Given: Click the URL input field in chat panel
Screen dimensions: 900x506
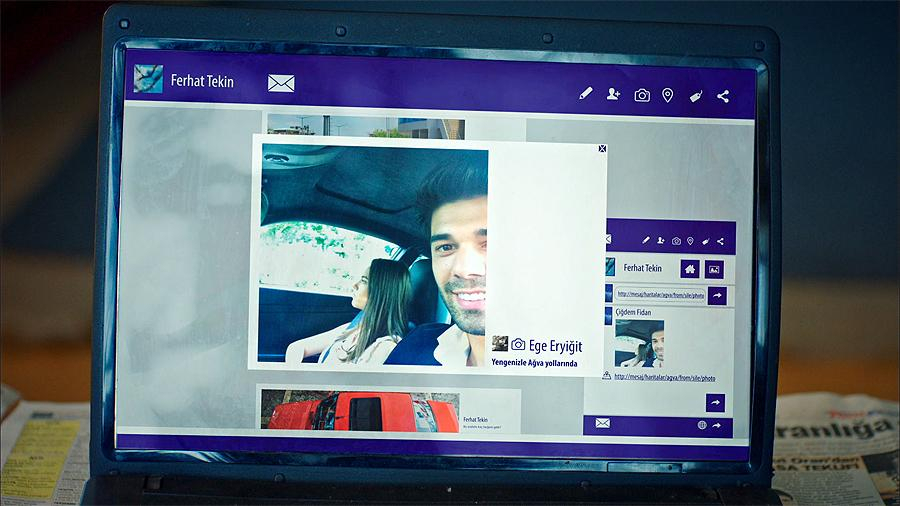Looking at the screenshot, I should (x=660, y=295).
